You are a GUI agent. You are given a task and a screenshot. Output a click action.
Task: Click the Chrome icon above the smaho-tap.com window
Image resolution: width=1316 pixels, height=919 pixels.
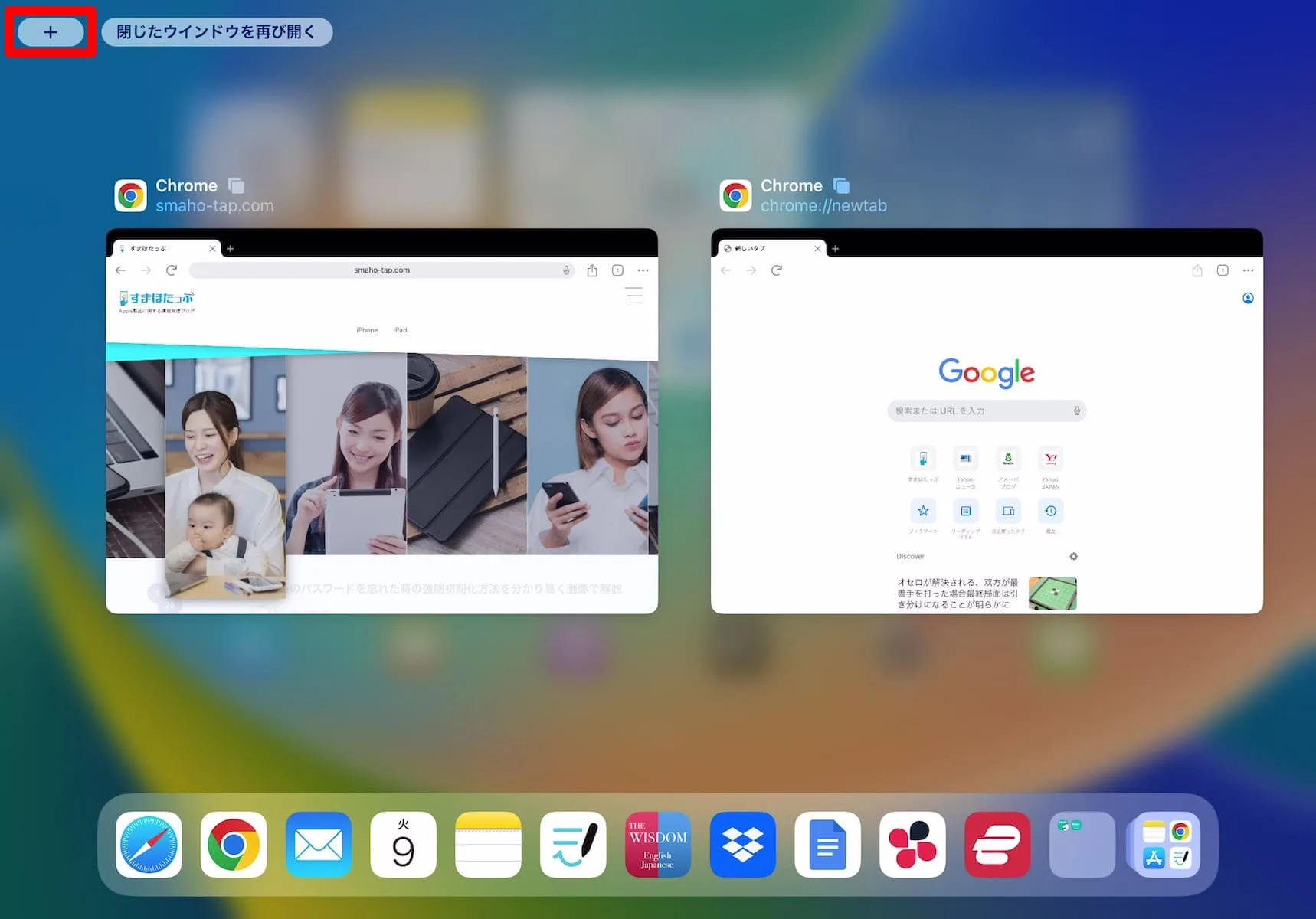tap(131, 196)
